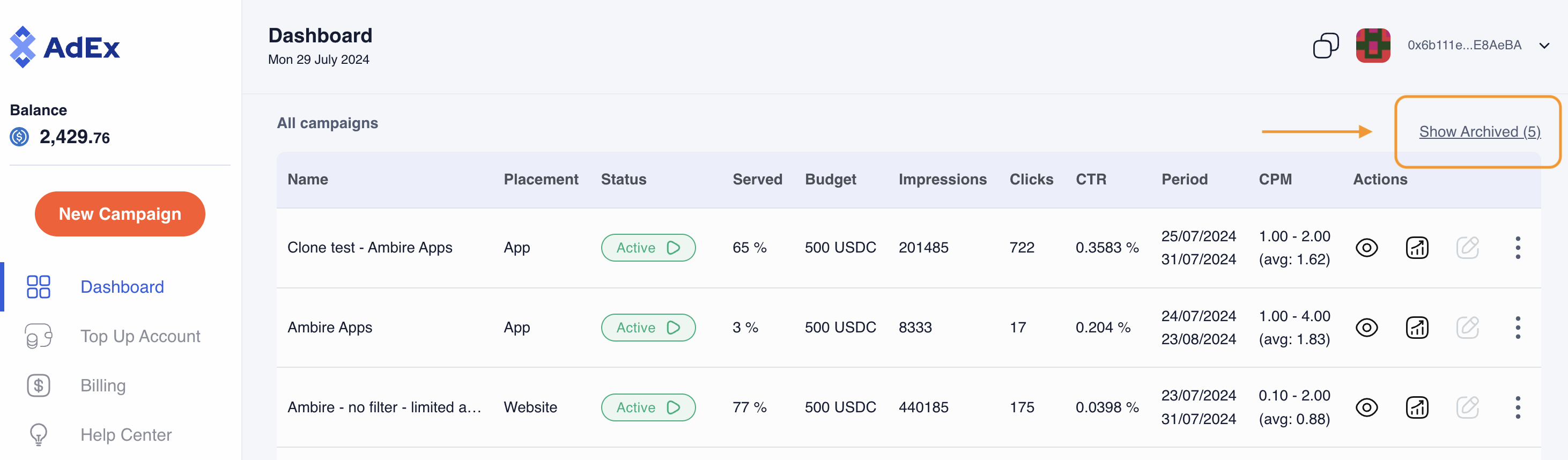Click wallet address 0x6b111e...E8AeBA

[x=1464, y=45]
